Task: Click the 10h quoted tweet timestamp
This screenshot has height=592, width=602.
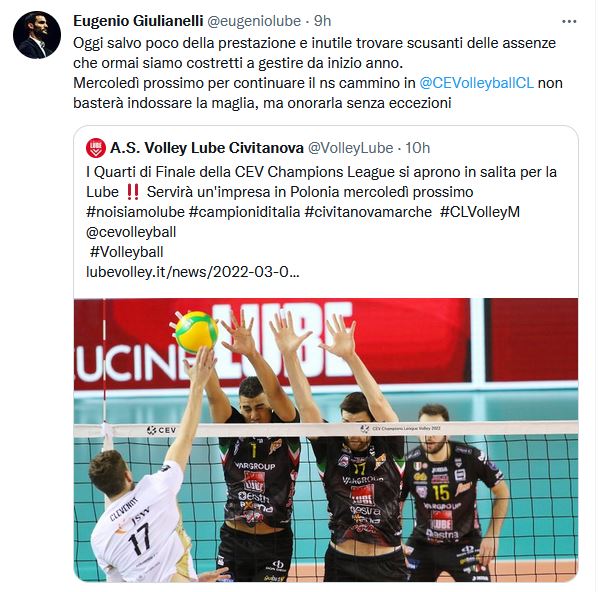Action: [x=418, y=148]
